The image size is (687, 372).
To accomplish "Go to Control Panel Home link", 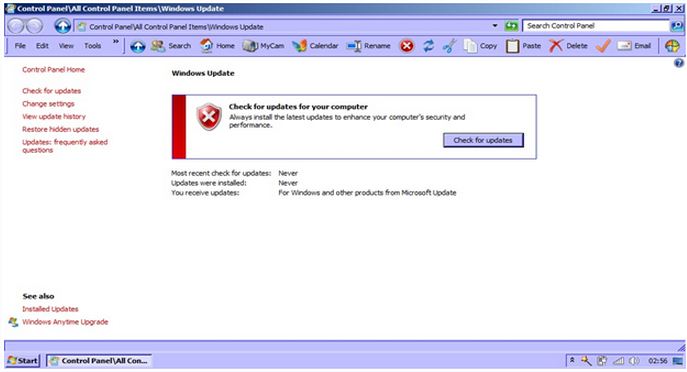I will pyautogui.click(x=53, y=70).
